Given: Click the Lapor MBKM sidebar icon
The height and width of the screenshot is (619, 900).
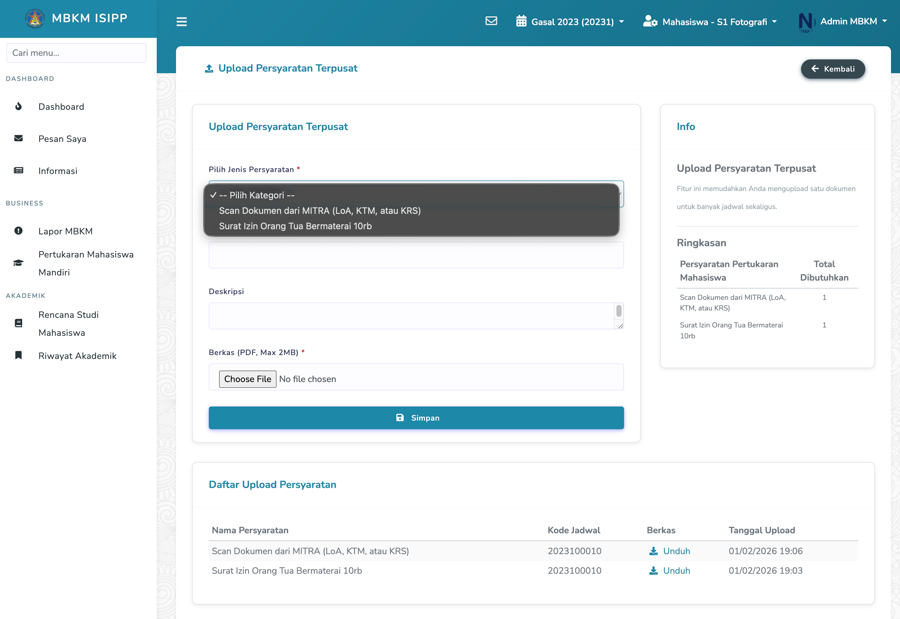Looking at the screenshot, I should click(x=18, y=231).
